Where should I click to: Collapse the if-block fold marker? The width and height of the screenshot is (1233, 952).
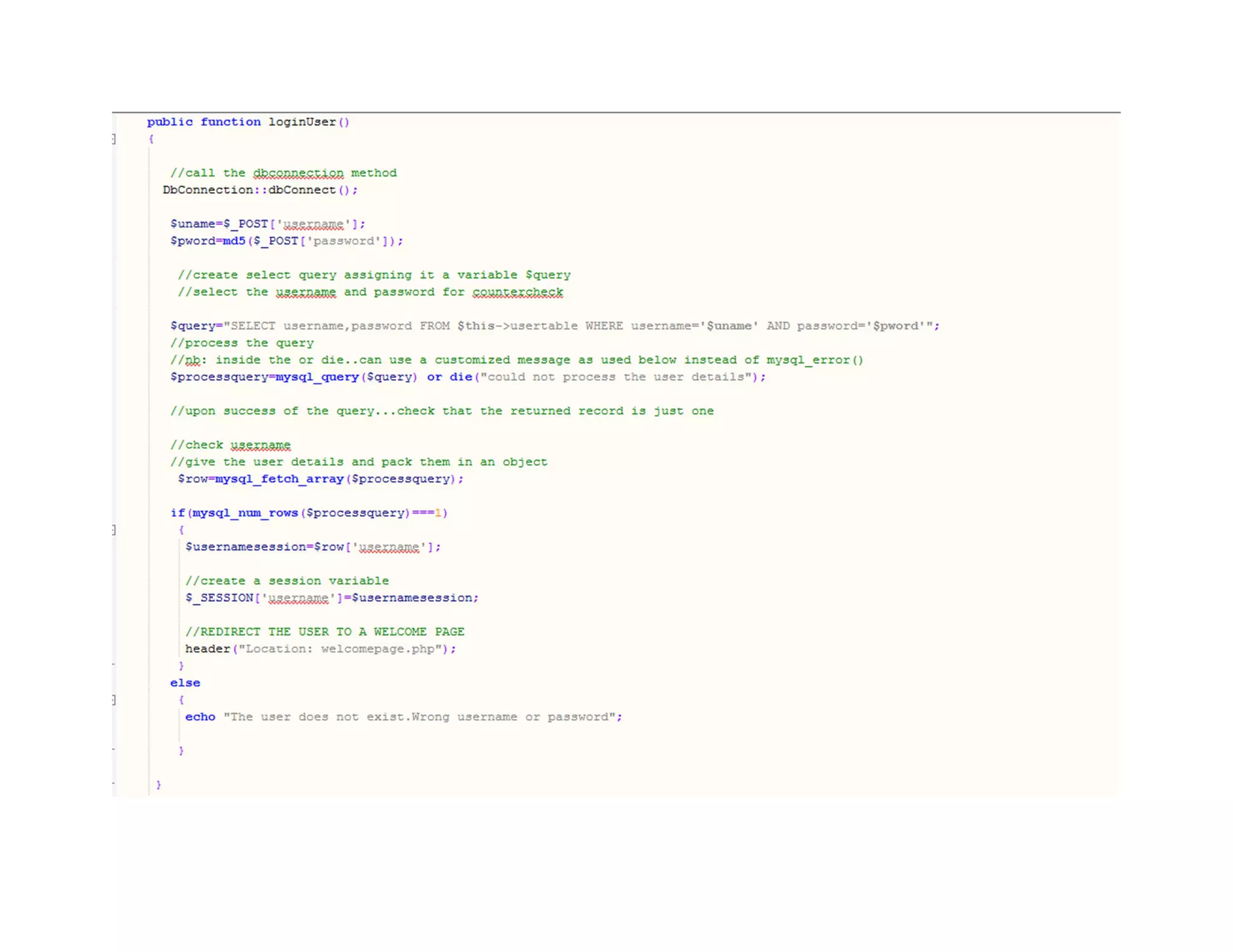(x=114, y=530)
